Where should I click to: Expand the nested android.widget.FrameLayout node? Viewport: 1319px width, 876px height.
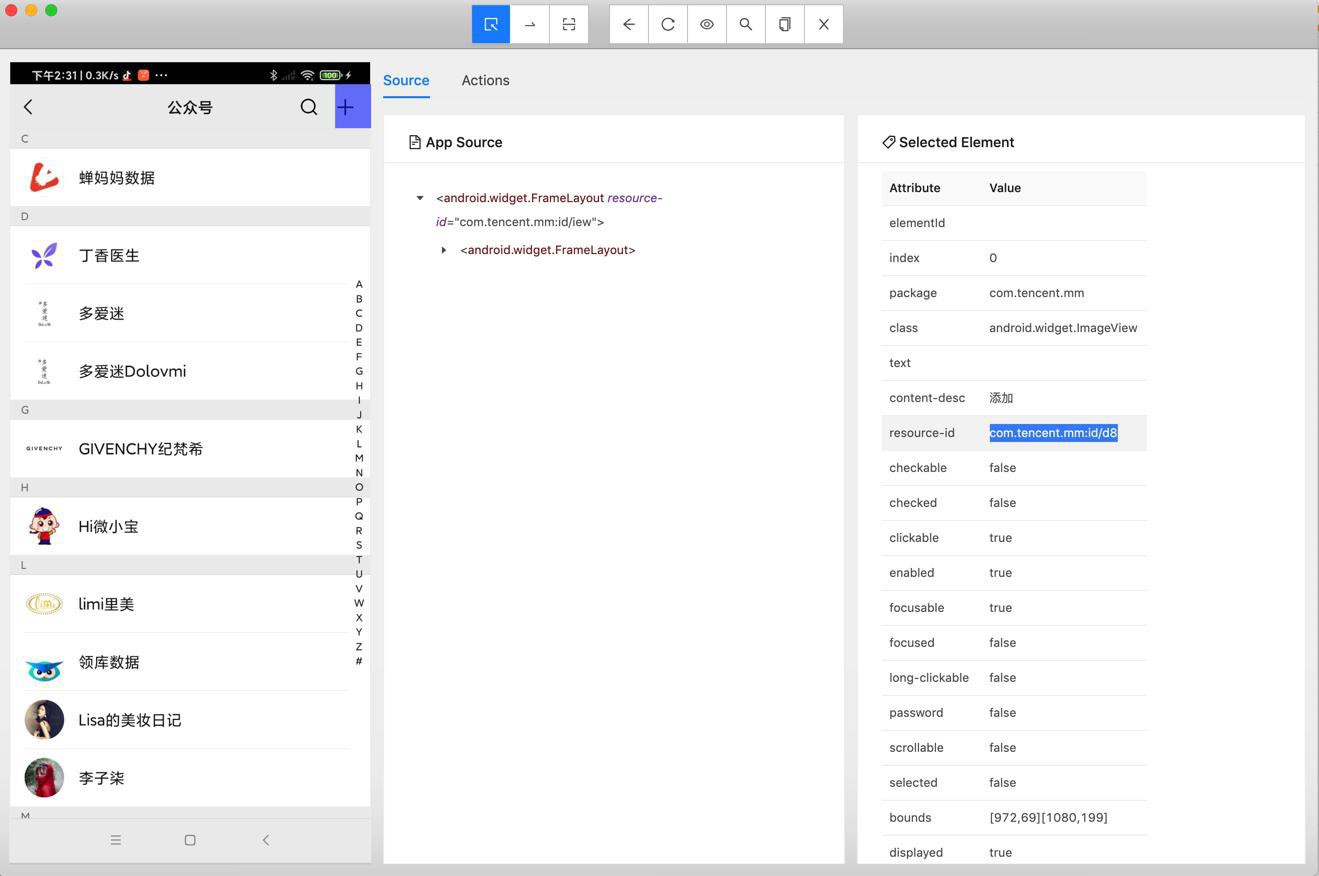click(x=444, y=250)
